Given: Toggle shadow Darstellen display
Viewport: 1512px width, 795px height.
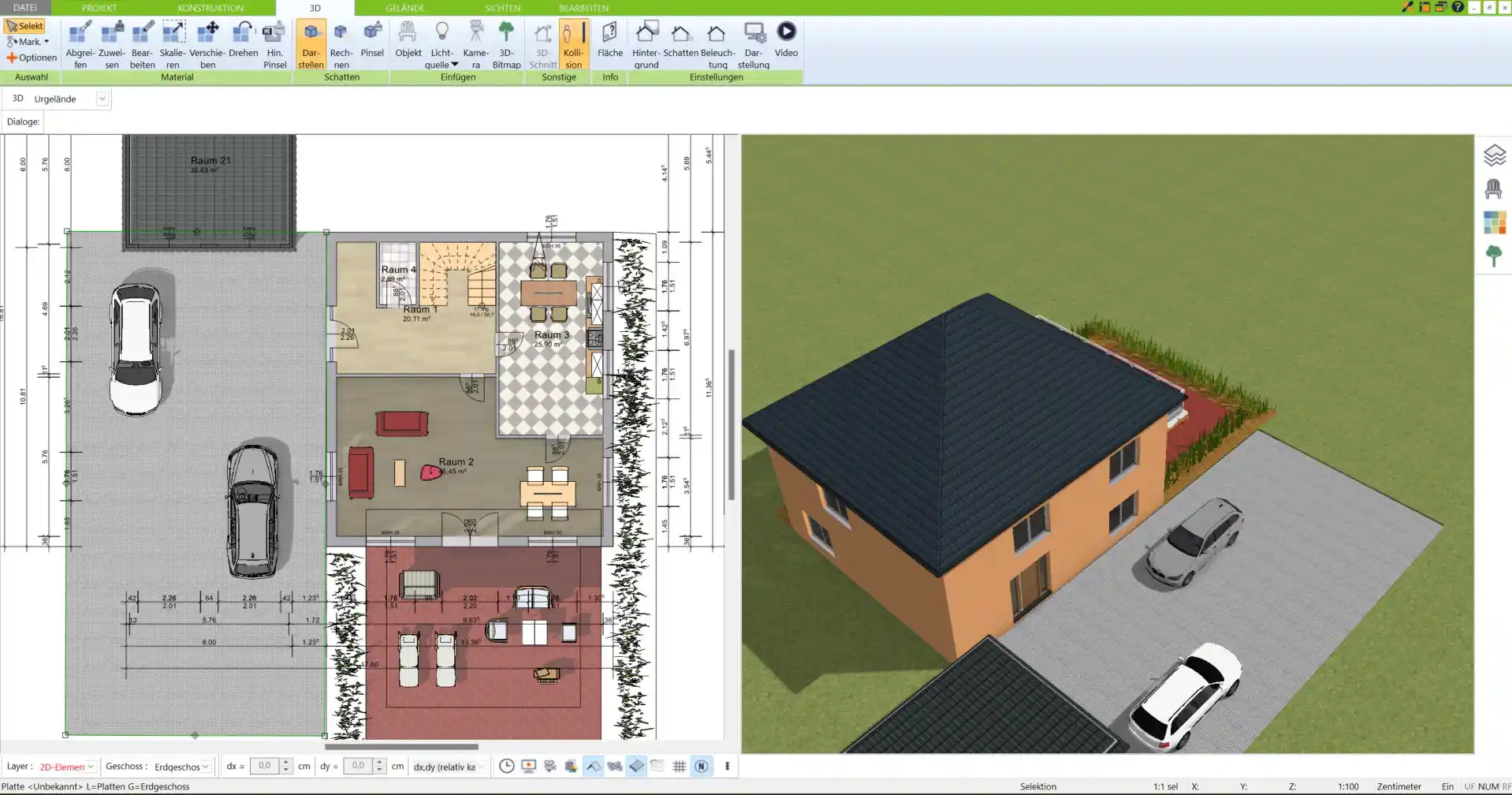Looking at the screenshot, I should pyautogui.click(x=311, y=45).
